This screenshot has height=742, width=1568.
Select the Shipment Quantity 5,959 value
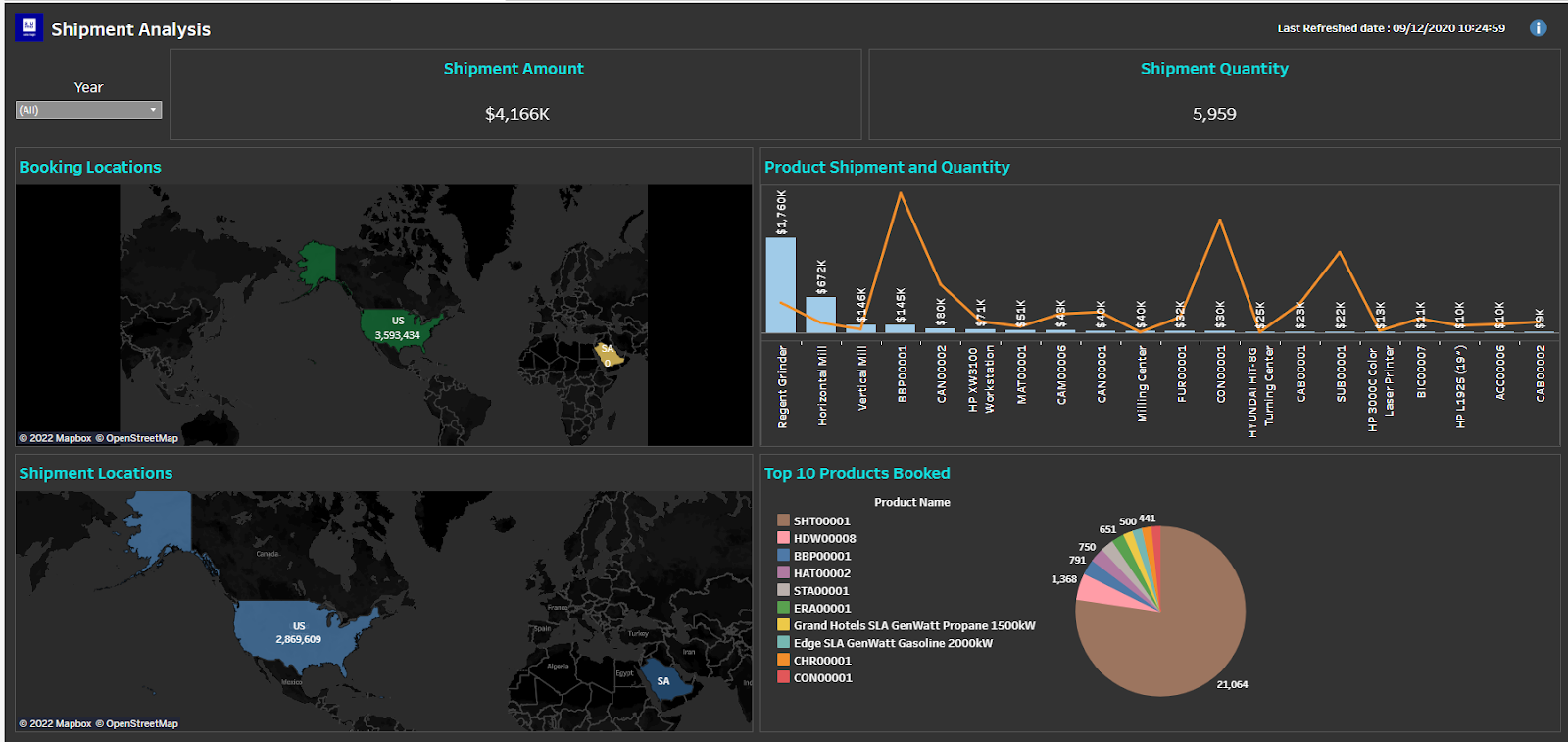tap(1213, 114)
